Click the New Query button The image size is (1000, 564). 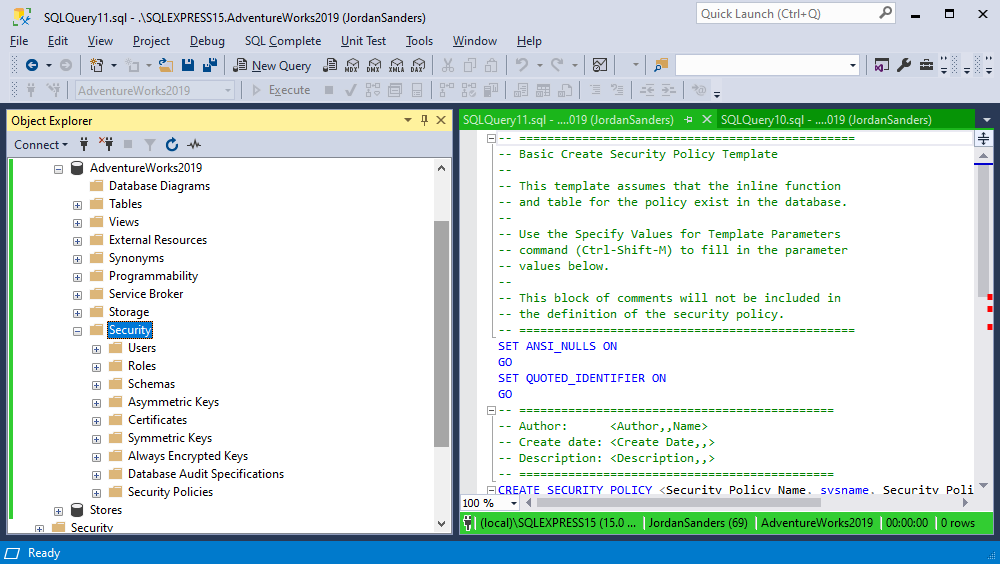[272, 65]
